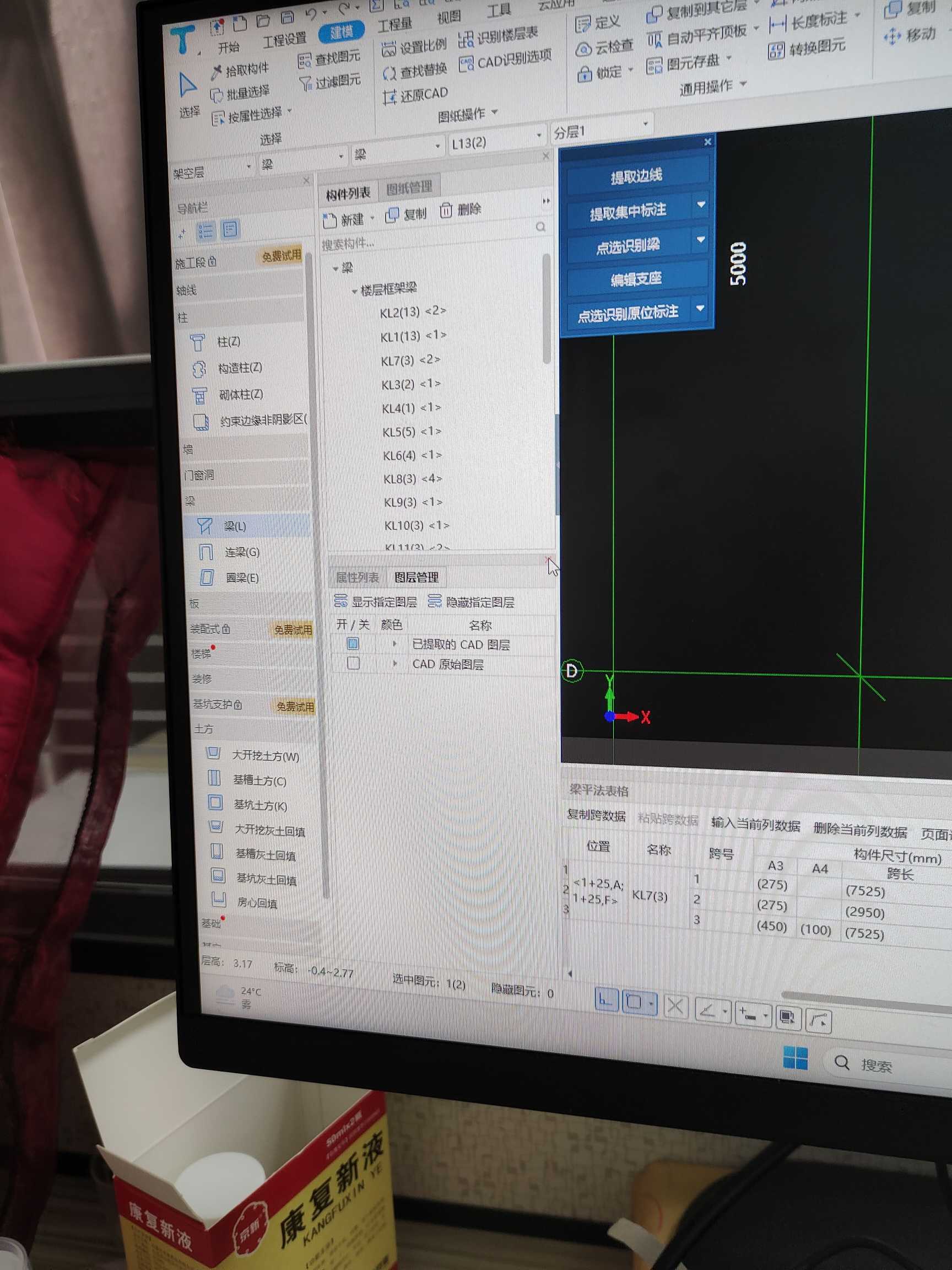This screenshot has width=952, height=1270.
Task: Select KL7(3) in component tree
Action: click(410, 360)
